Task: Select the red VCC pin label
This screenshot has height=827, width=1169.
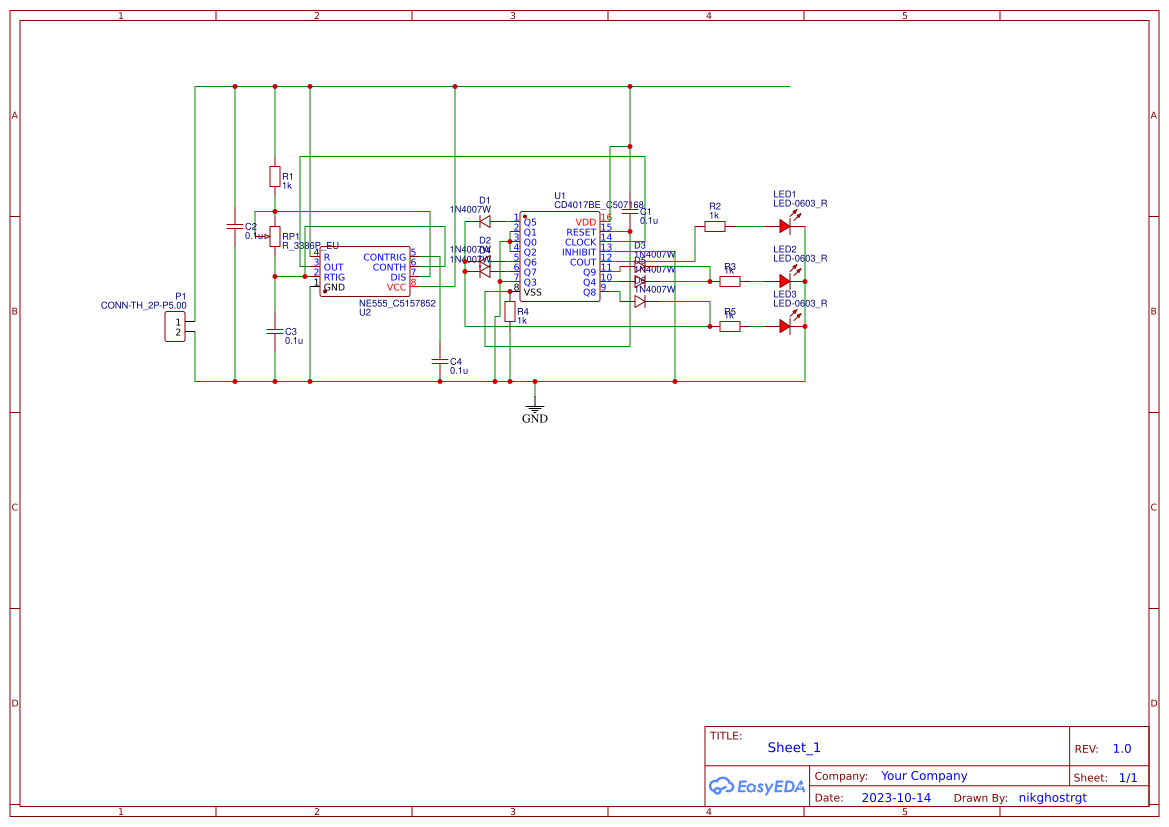Action: 396,288
